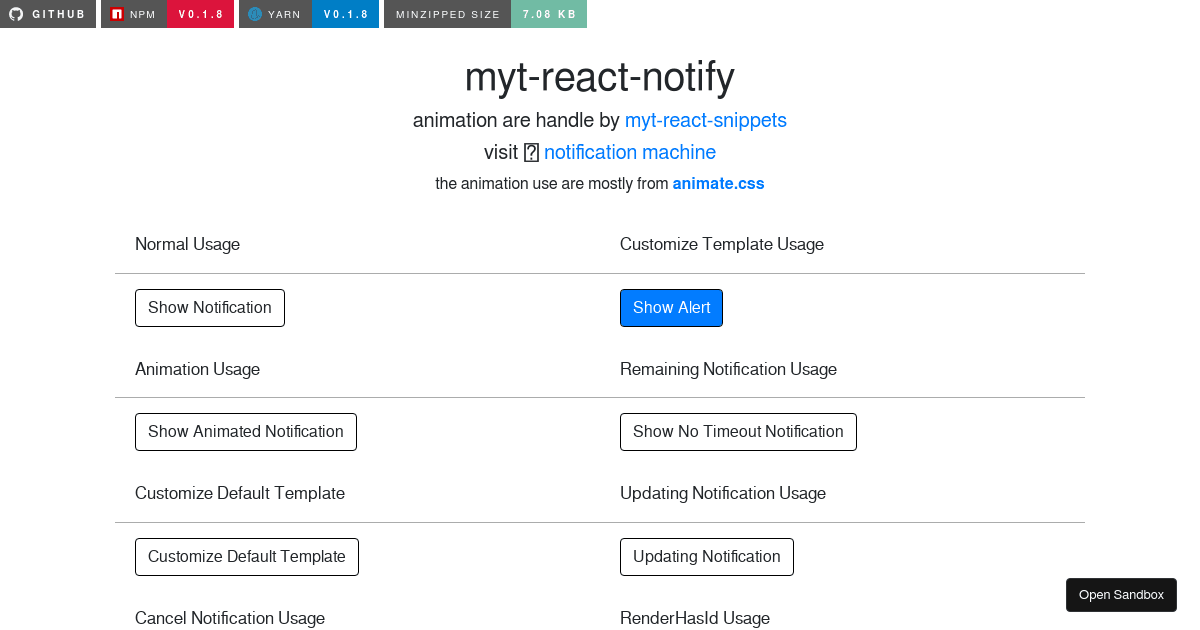Screen dimensions: 1200x630
Task: Visit the notification machine link
Action: [x=629, y=152]
